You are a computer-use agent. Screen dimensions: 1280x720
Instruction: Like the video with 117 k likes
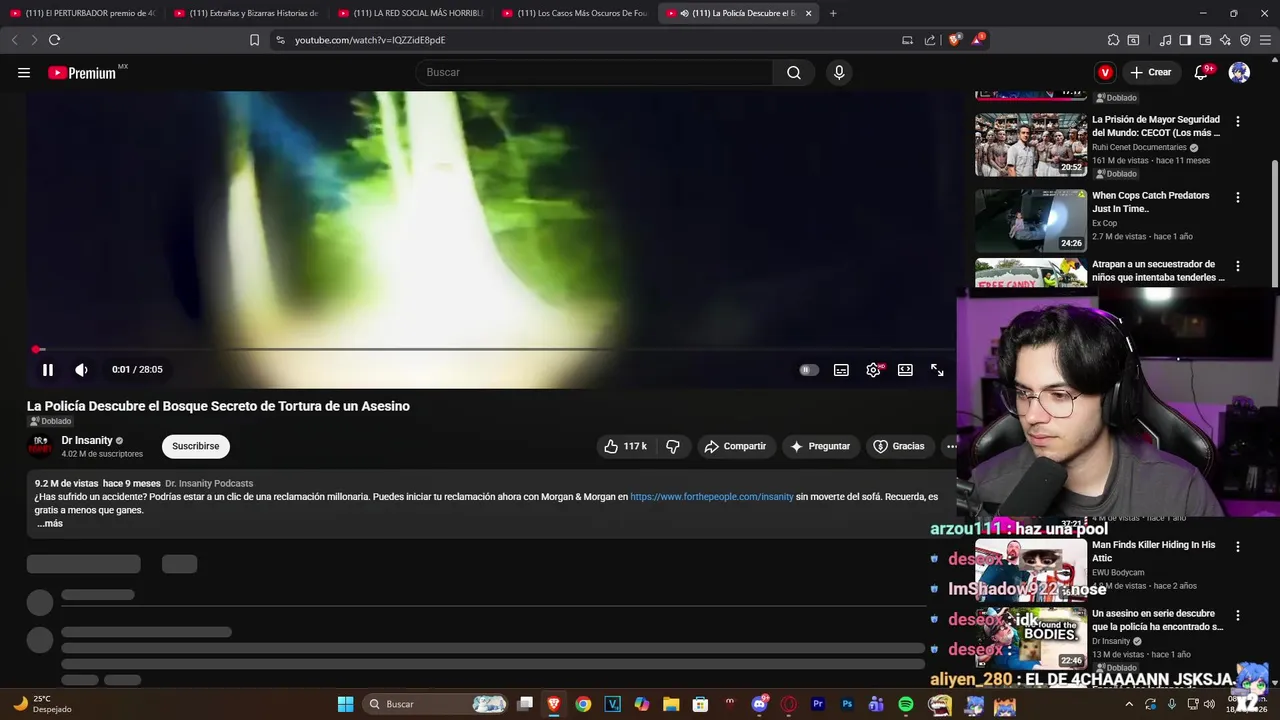tap(626, 446)
